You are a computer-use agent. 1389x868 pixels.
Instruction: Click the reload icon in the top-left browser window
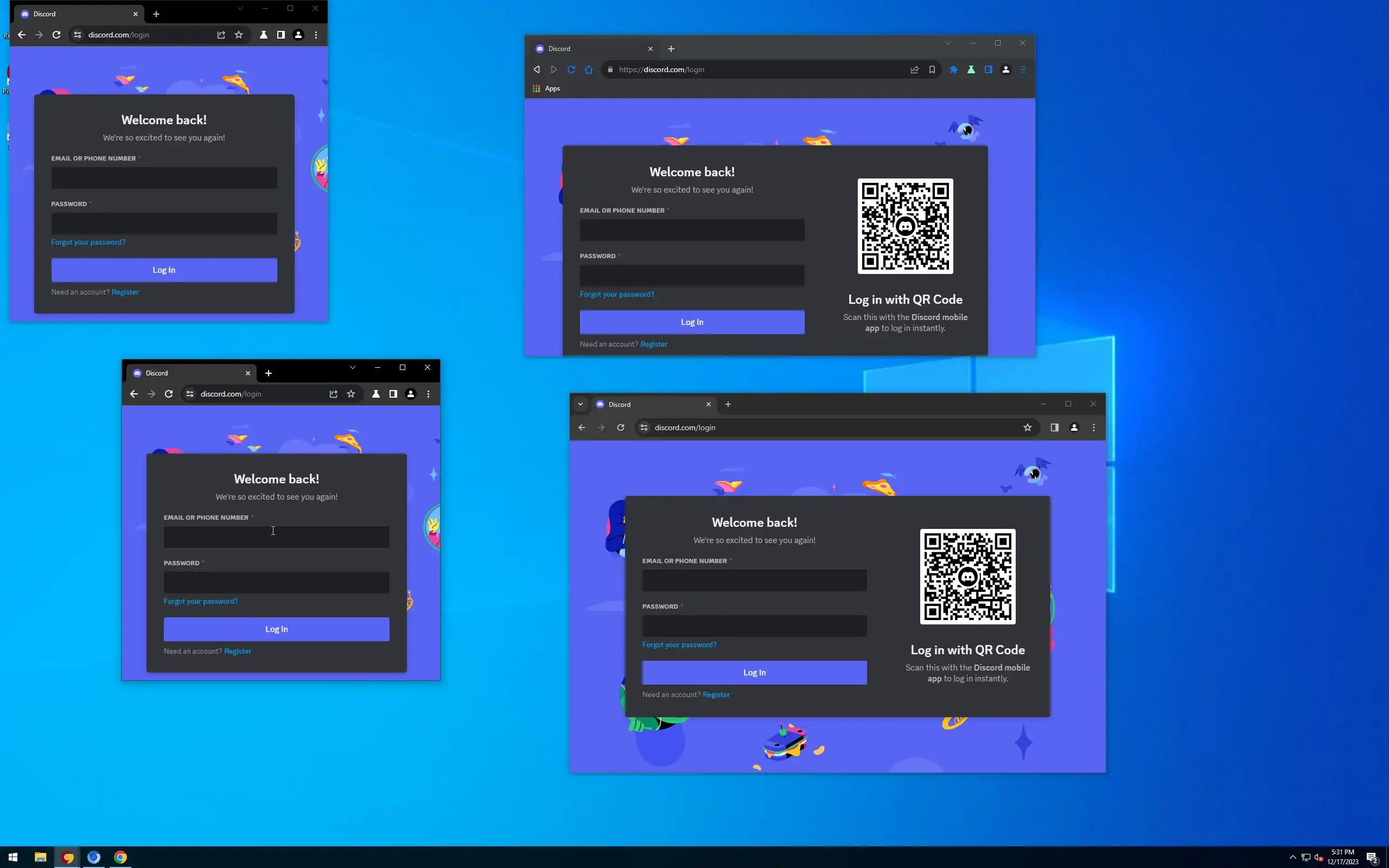pyautogui.click(x=56, y=35)
